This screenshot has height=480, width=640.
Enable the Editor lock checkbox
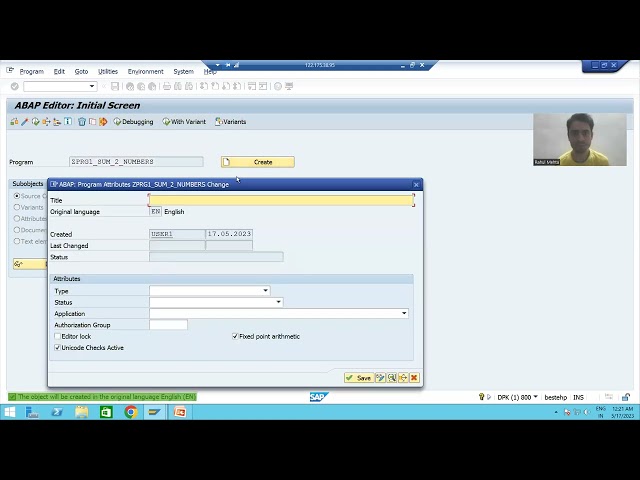click(x=58, y=336)
